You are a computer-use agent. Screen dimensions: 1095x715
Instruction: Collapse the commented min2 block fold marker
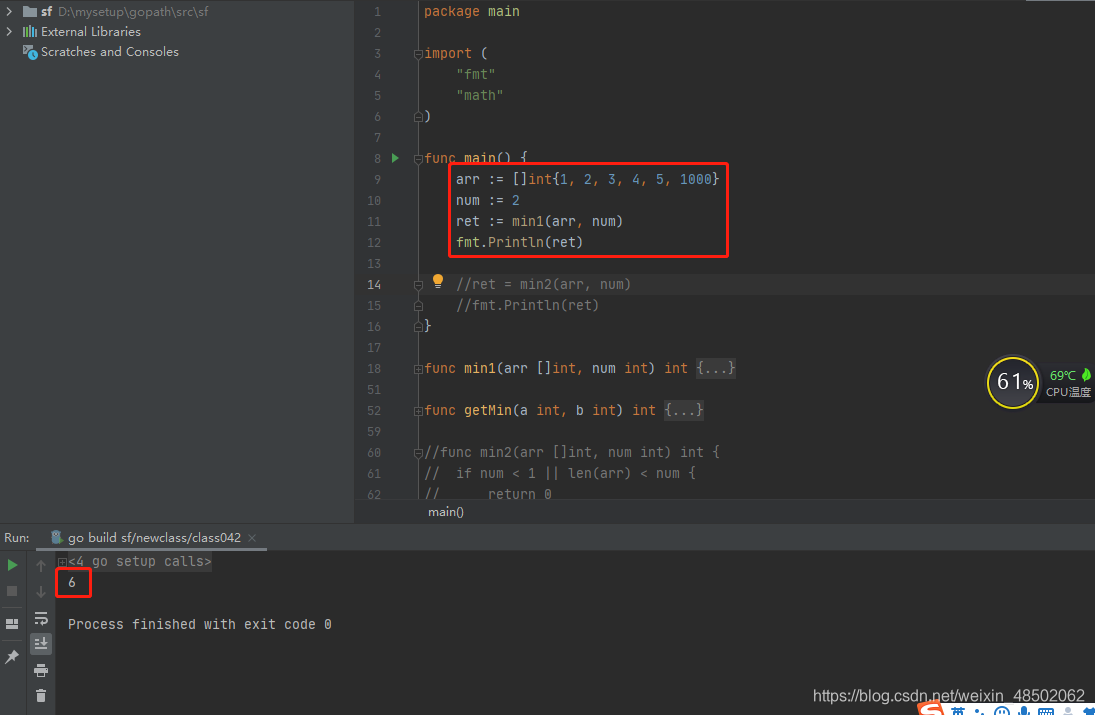click(418, 452)
